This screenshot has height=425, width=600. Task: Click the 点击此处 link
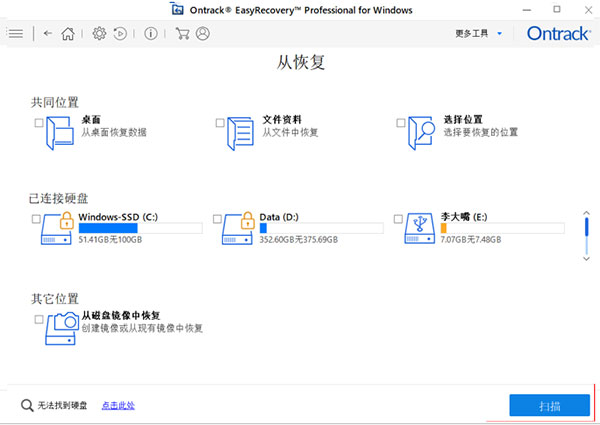[x=118, y=405]
